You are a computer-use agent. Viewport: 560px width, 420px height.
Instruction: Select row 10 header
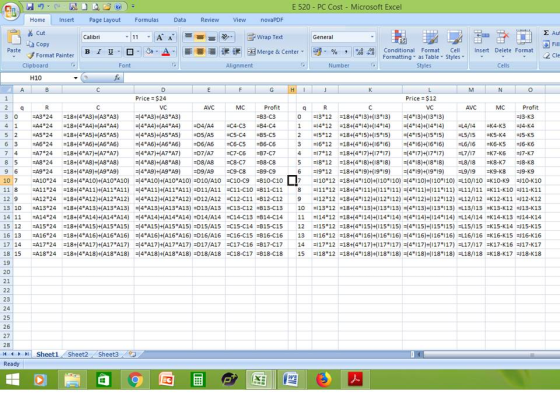click(6, 181)
